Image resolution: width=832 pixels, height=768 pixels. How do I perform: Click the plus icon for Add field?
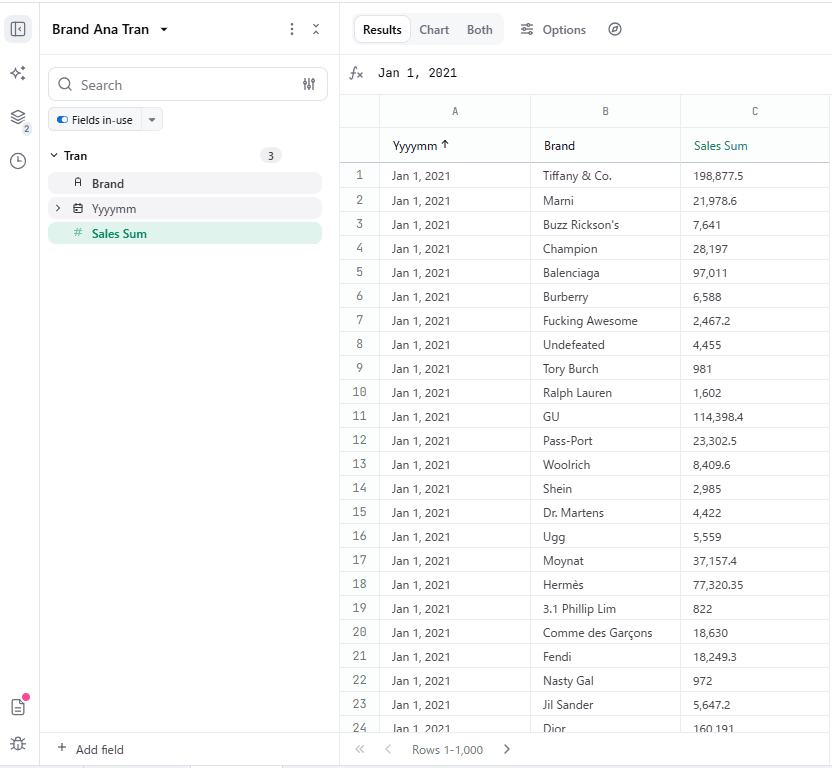click(62, 748)
